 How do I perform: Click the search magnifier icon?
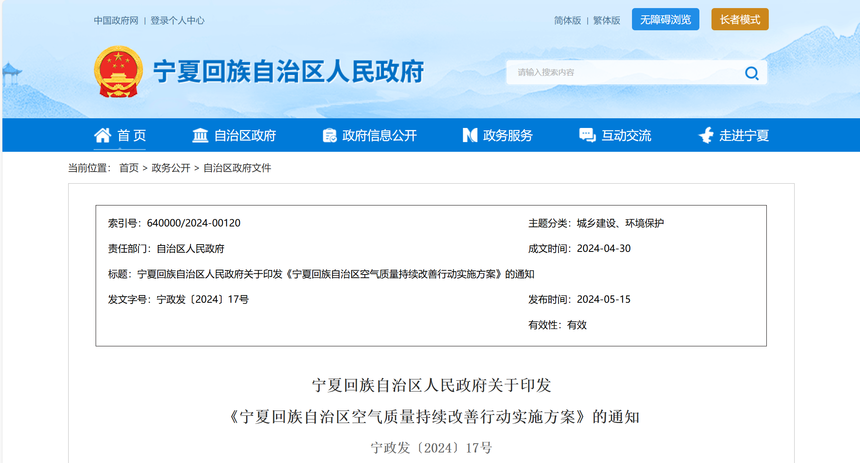pos(751,73)
